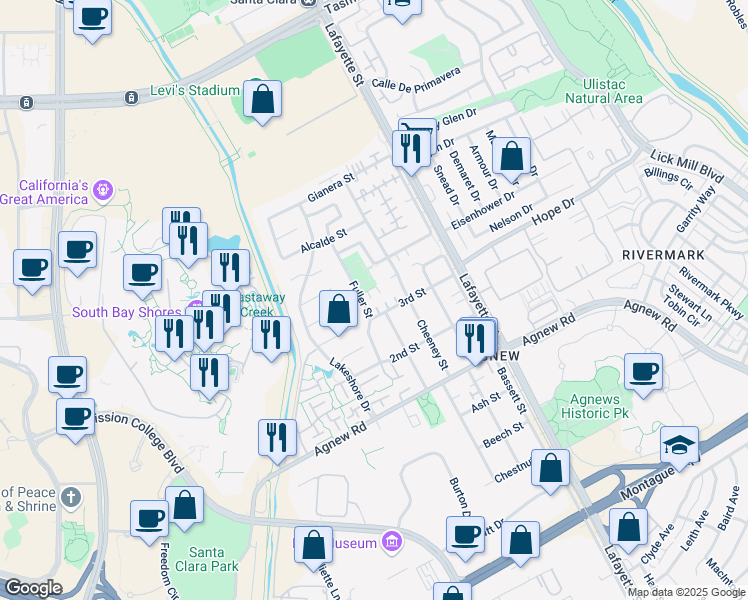The image size is (748, 600).
Task: Click the museum pin icon
Action: pyautogui.click(x=393, y=542)
